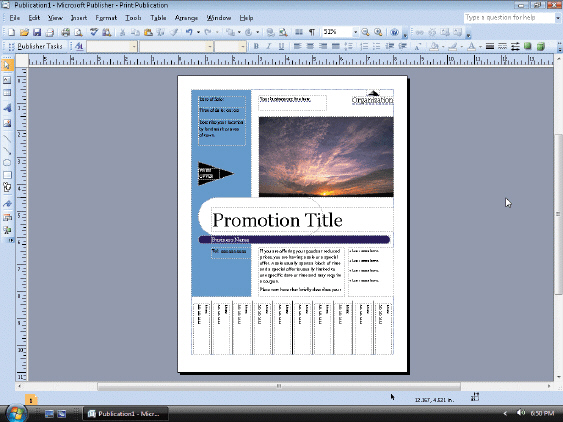Open the font name dropdown
This screenshot has height=422, width=563.
209,46
